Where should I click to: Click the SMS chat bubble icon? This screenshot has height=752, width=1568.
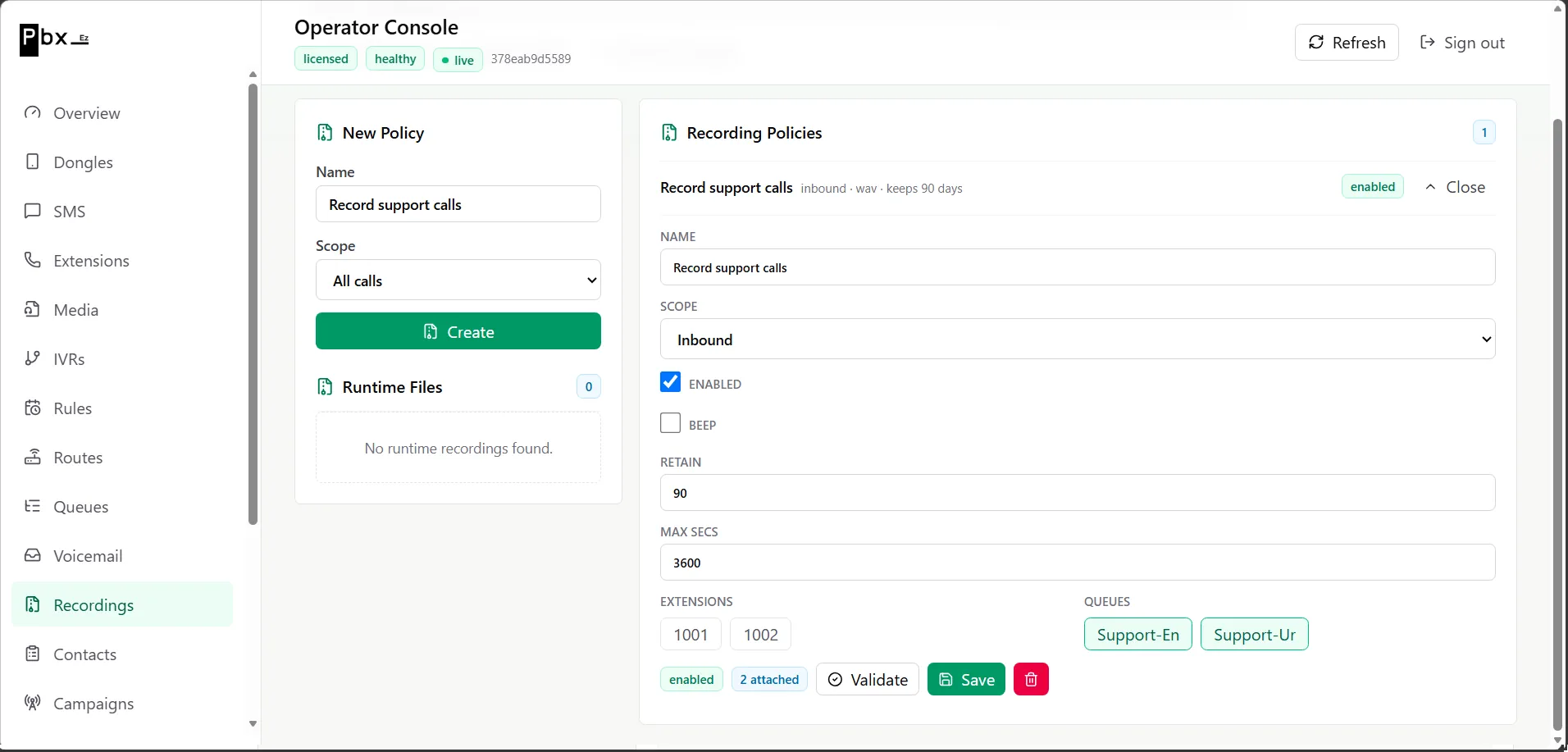(33, 211)
